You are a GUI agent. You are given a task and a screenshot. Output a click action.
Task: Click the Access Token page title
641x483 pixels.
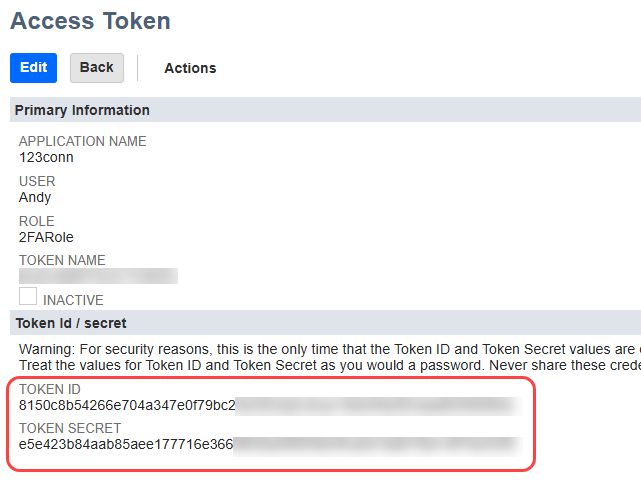(x=90, y=20)
